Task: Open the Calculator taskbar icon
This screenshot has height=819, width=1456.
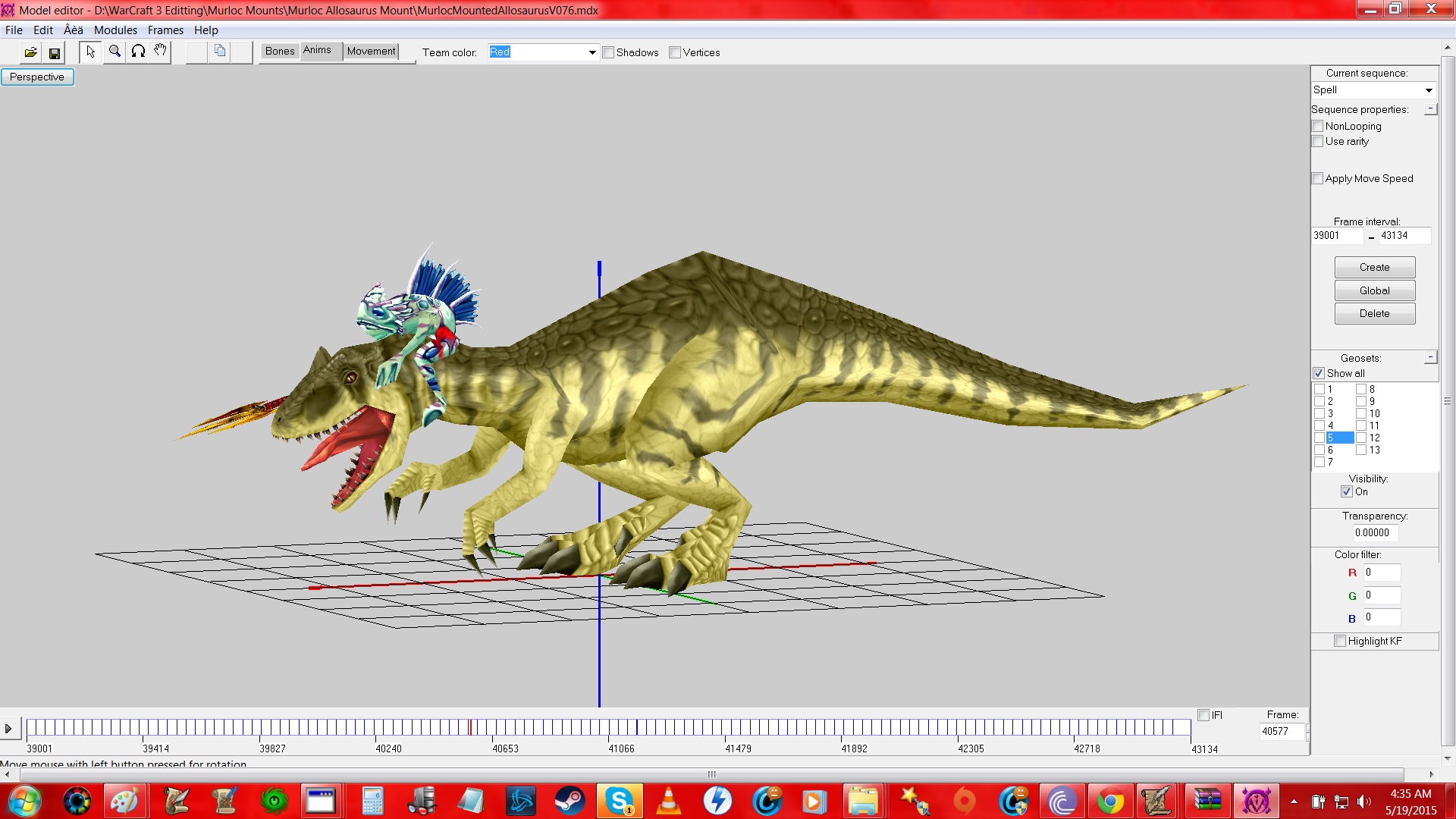Action: [x=372, y=801]
